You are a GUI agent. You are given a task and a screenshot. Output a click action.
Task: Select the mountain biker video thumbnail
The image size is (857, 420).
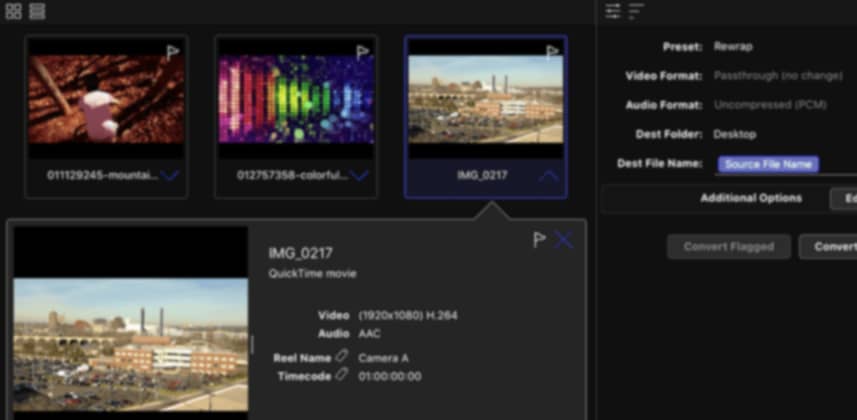point(106,99)
